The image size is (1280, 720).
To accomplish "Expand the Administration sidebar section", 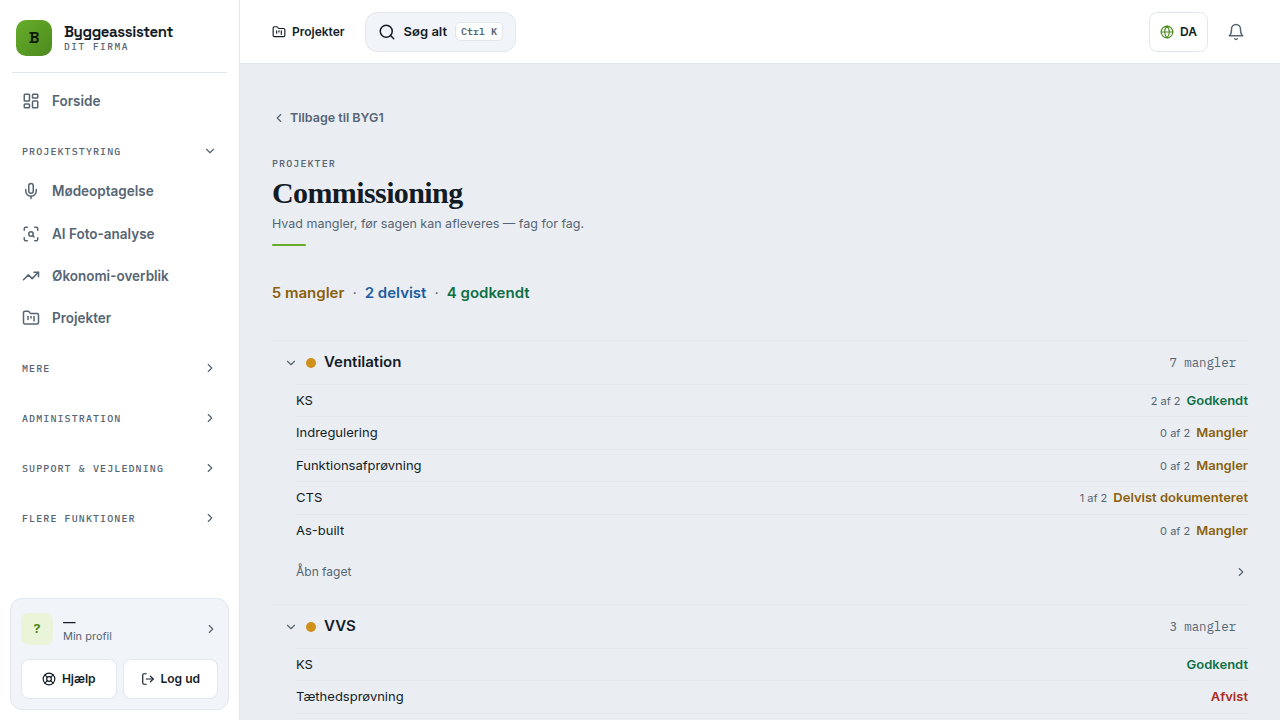I will tap(119, 418).
